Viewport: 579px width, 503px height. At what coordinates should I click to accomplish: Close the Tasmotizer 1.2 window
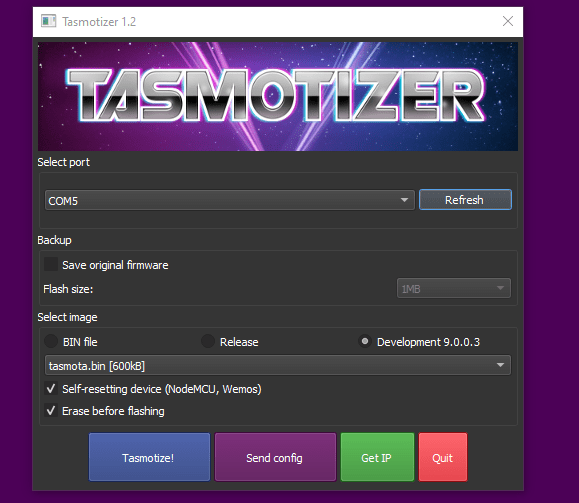[x=508, y=21]
